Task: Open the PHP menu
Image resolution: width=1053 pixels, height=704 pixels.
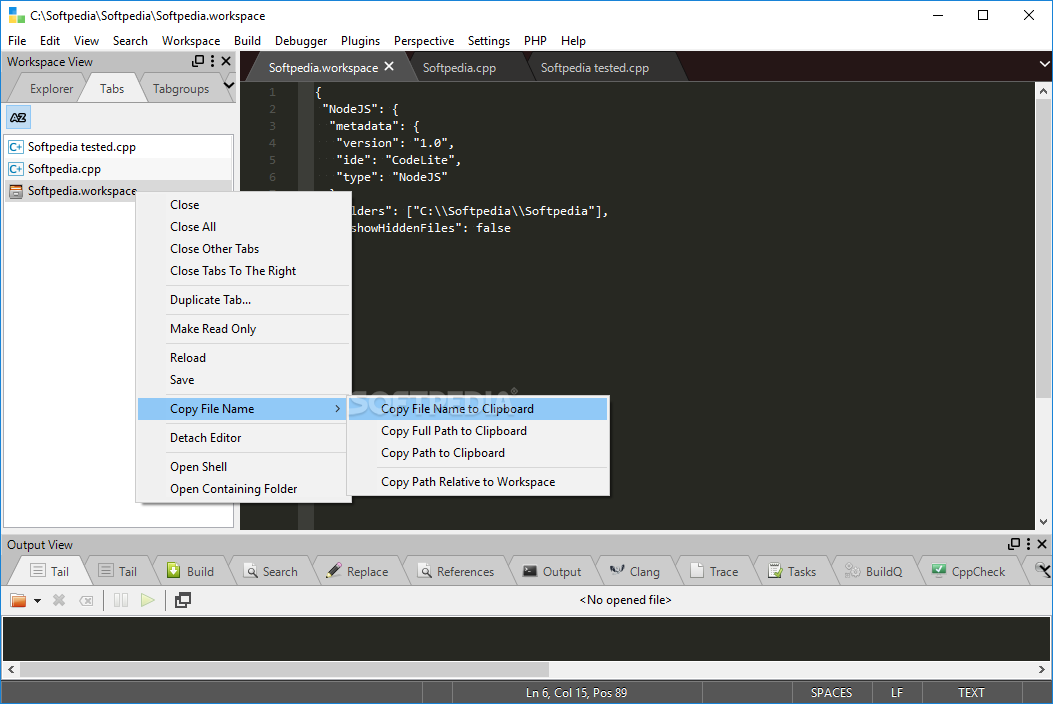Action: [535, 41]
